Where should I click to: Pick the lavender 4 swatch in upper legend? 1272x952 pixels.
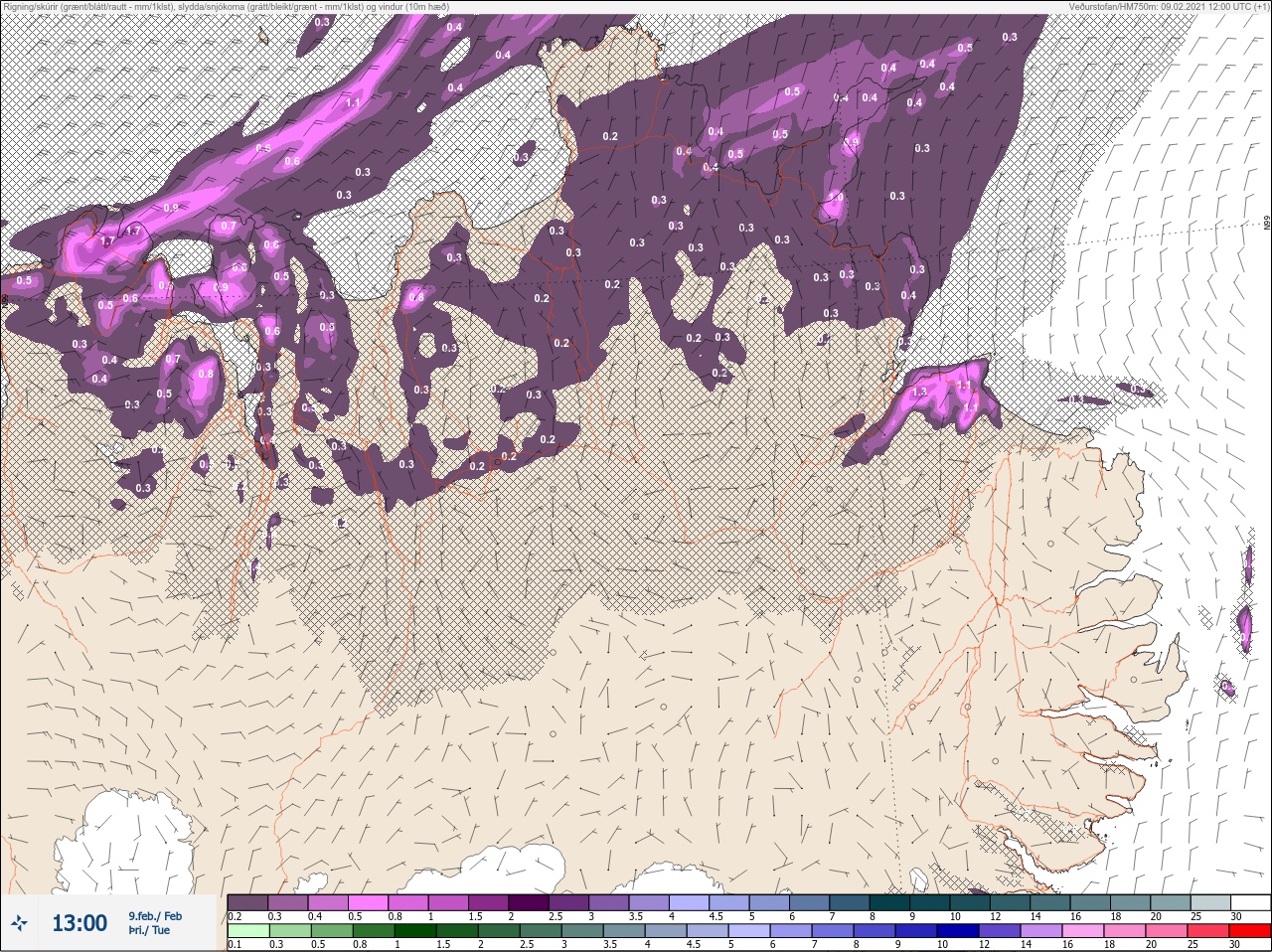point(690,902)
